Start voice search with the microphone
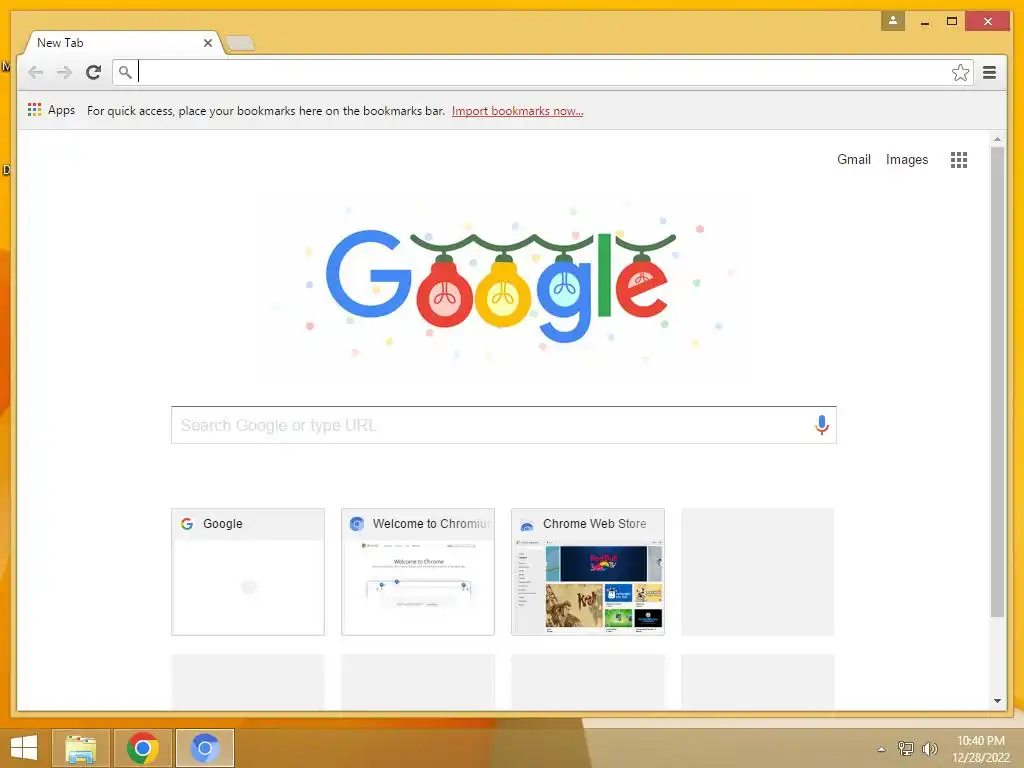 pyautogui.click(x=822, y=425)
